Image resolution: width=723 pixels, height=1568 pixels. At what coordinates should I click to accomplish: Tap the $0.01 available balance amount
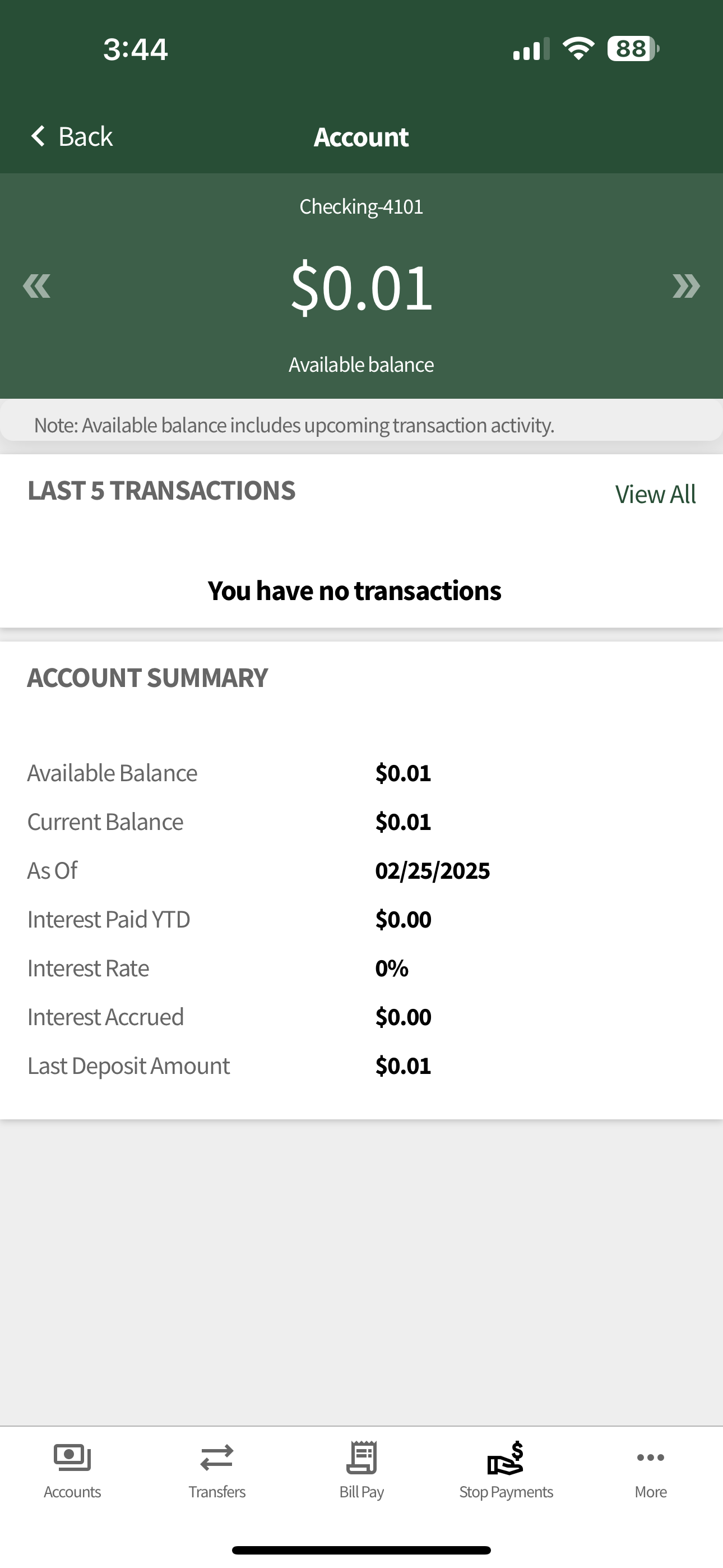361,287
